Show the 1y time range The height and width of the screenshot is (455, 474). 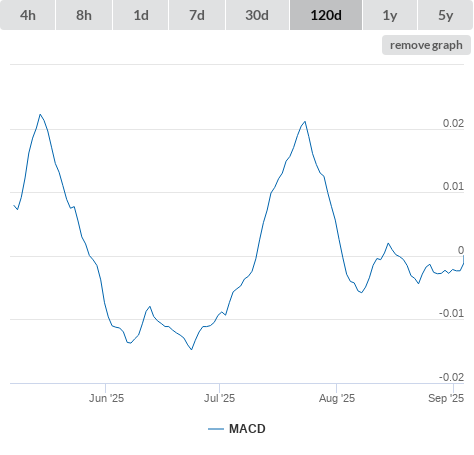[x=390, y=15]
